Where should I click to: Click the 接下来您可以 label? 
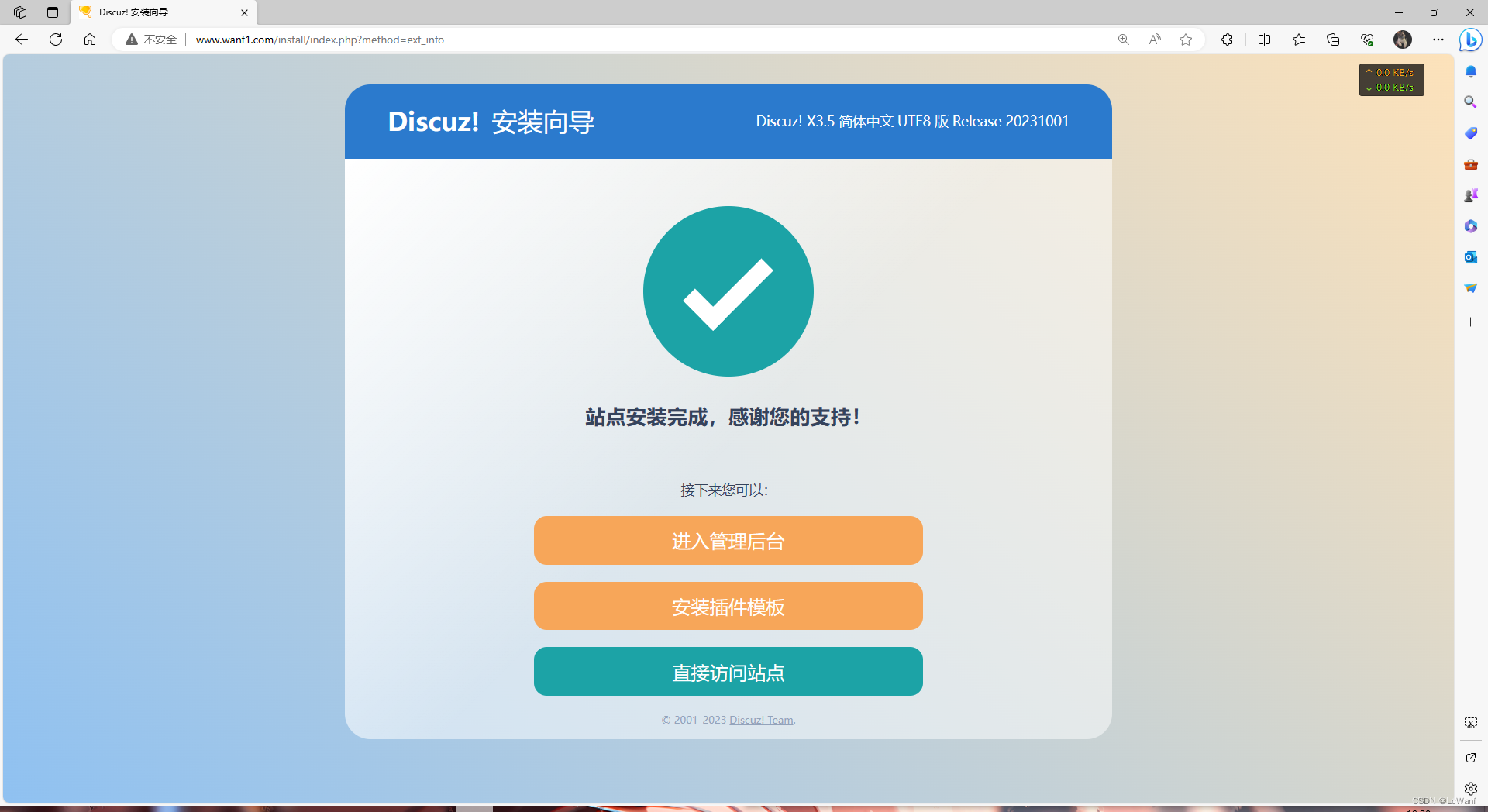724,490
